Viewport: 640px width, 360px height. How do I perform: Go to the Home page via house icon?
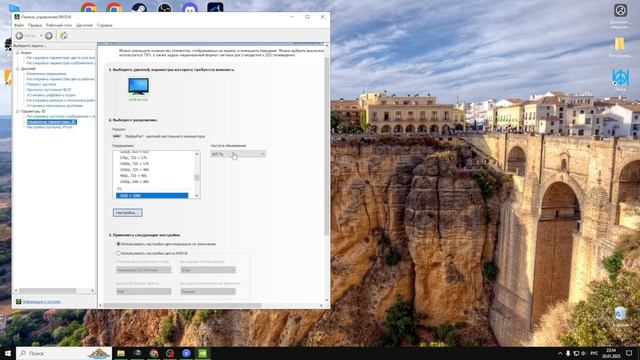(64, 36)
